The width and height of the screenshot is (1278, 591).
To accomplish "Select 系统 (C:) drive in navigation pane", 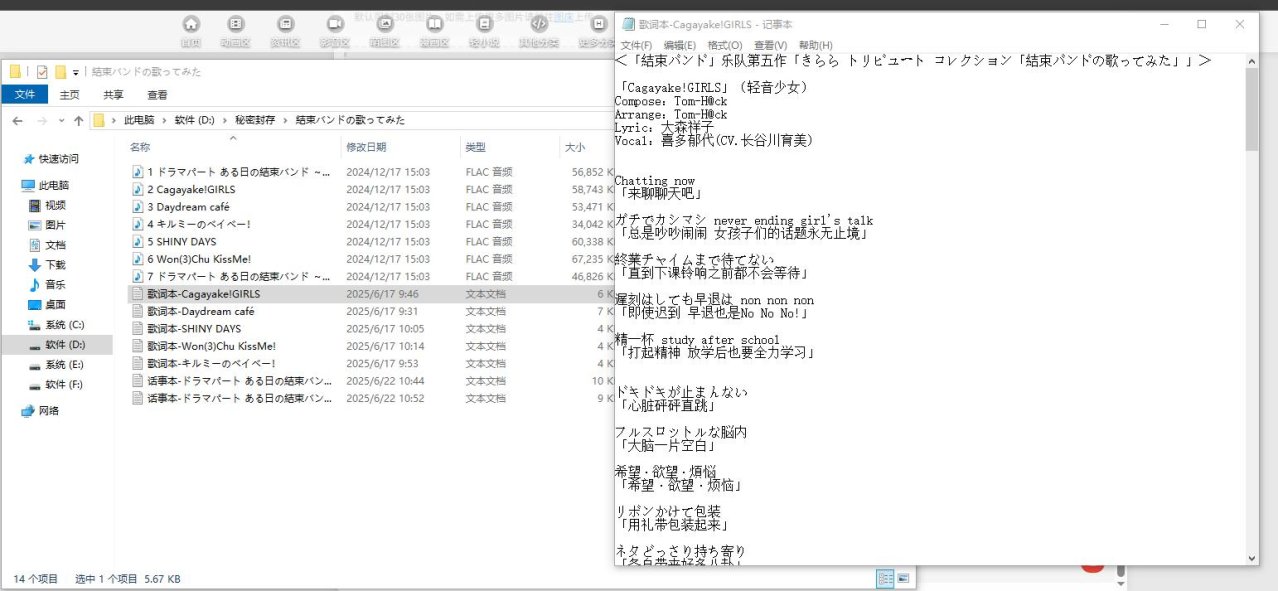I will (64, 325).
